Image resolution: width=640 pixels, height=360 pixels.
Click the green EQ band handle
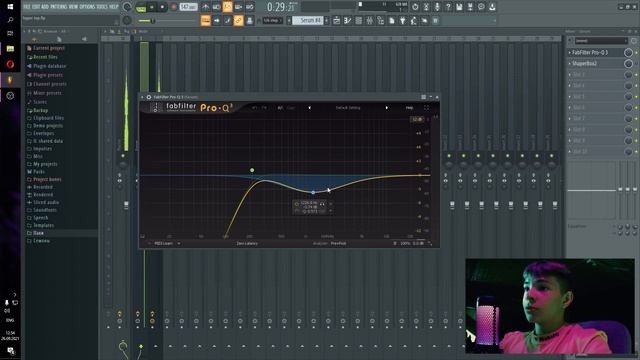point(252,170)
